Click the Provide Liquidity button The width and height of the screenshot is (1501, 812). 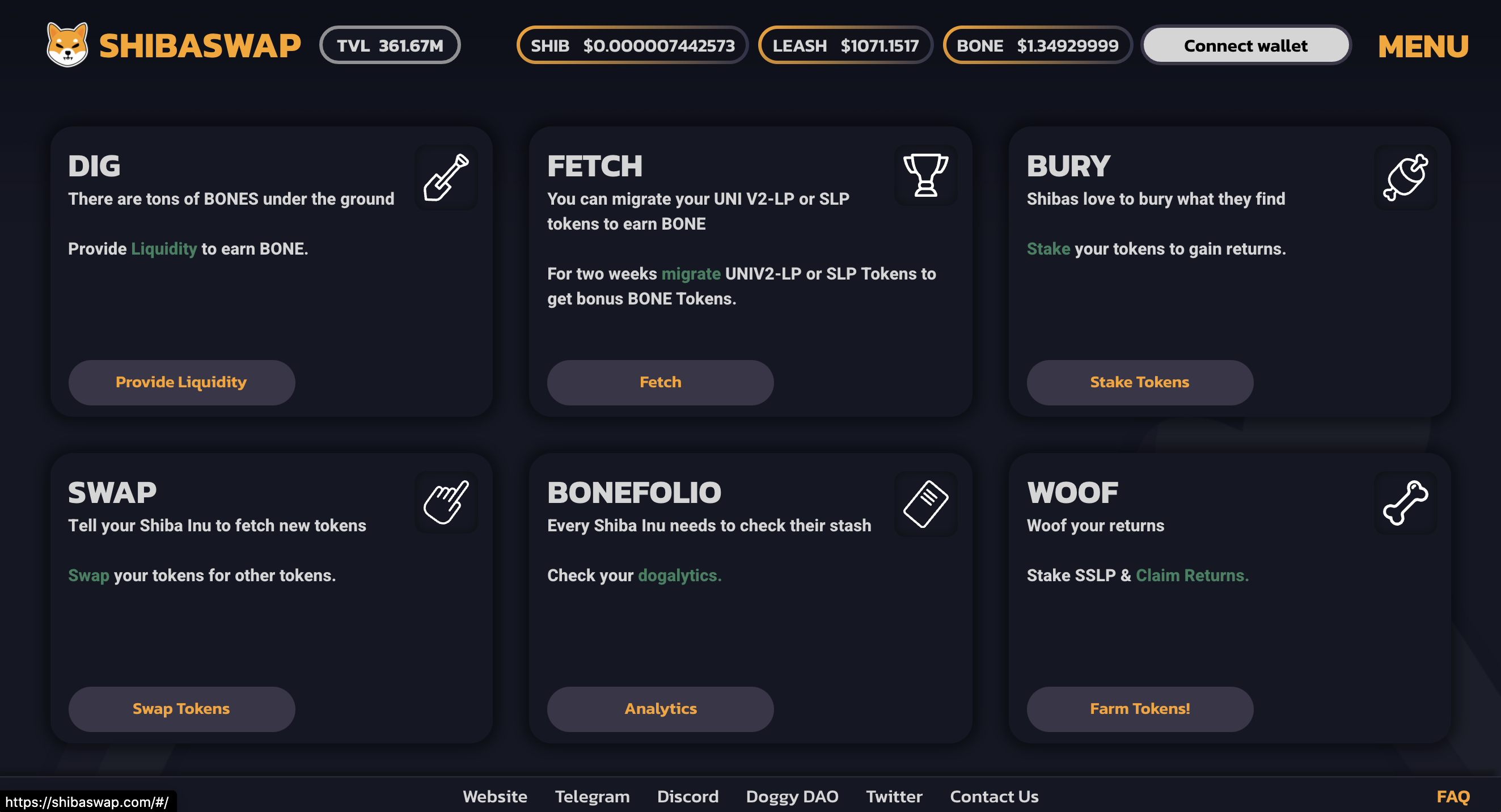click(x=181, y=382)
